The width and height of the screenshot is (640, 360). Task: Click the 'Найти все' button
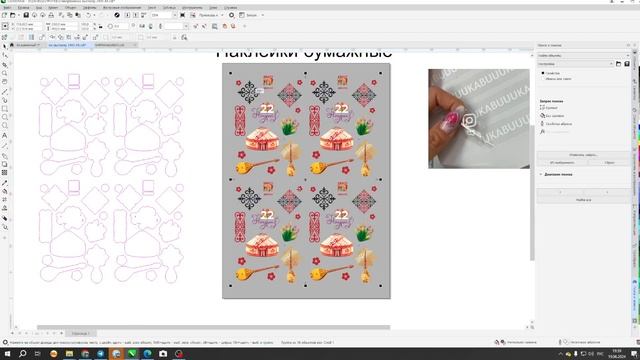click(583, 200)
